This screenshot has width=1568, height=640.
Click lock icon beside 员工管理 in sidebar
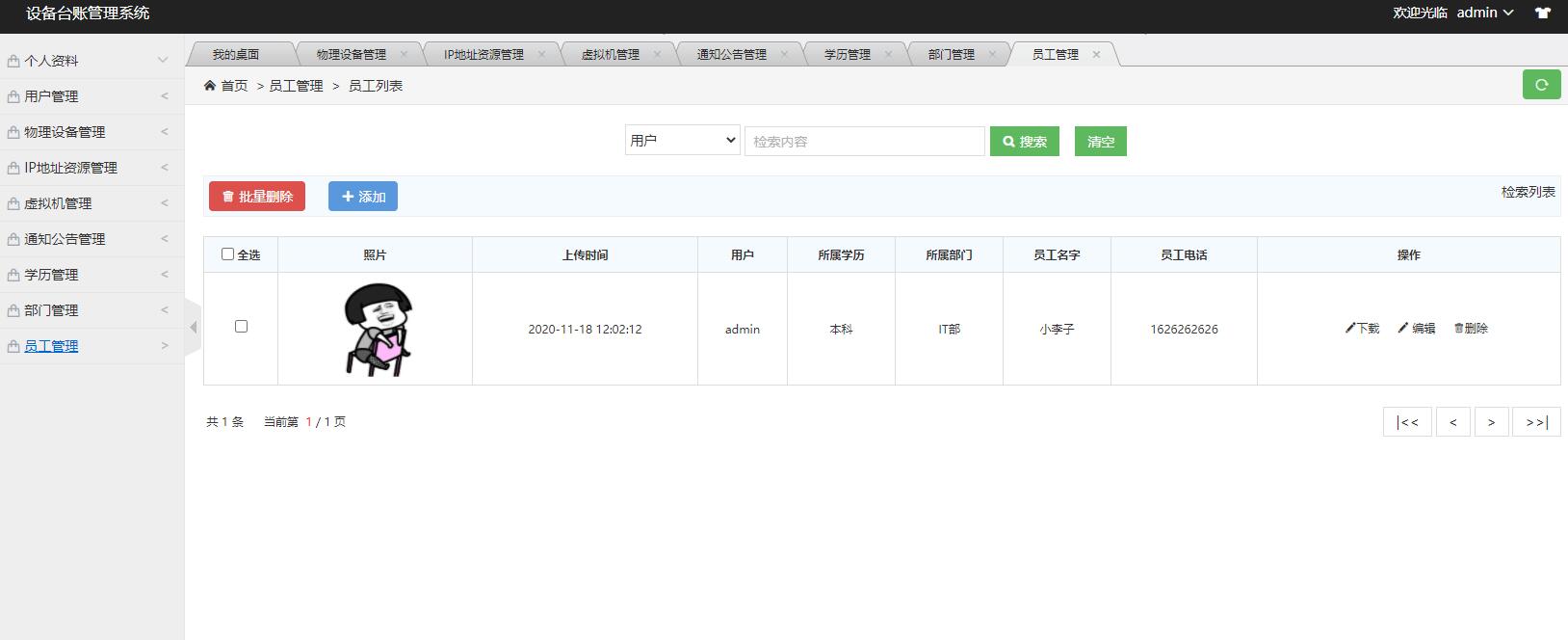tap(13, 346)
